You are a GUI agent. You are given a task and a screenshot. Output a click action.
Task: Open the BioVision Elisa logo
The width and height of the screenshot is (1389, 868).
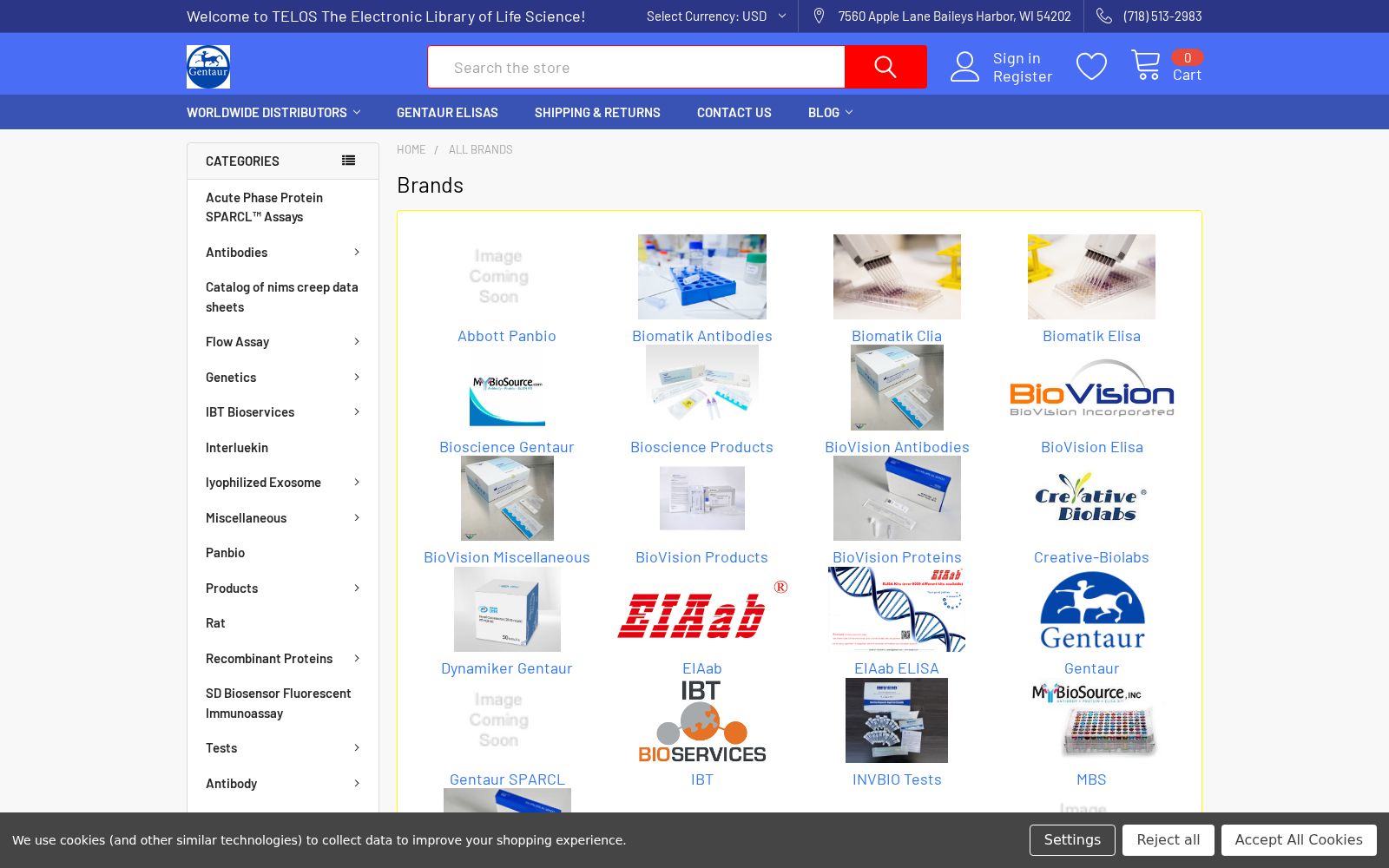[x=1091, y=388]
